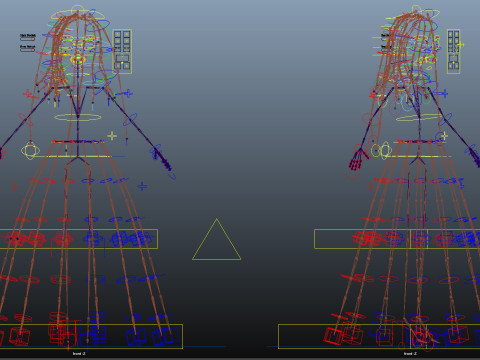Select right rig's red finger joints hand
Image resolution: width=480 pixels, height=360 pixels.
(x=358, y=160)
